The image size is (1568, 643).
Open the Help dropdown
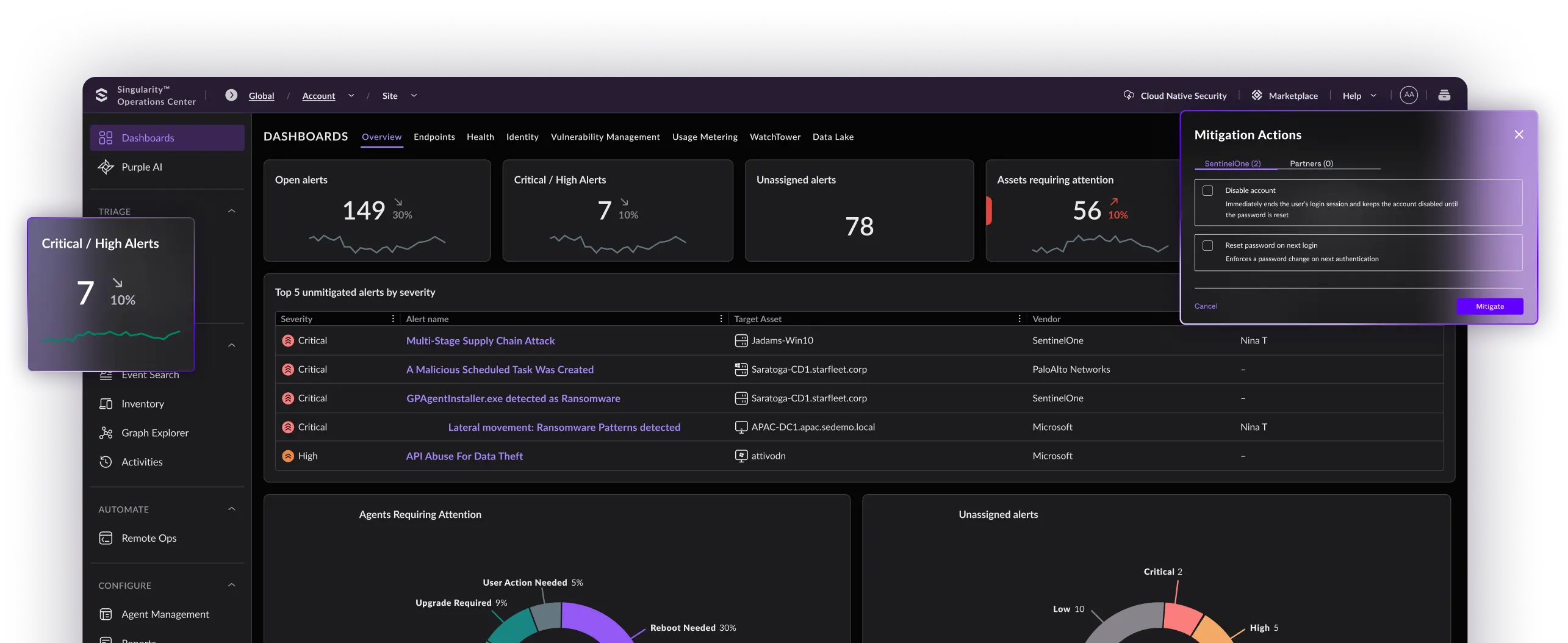coord(1359,96)
